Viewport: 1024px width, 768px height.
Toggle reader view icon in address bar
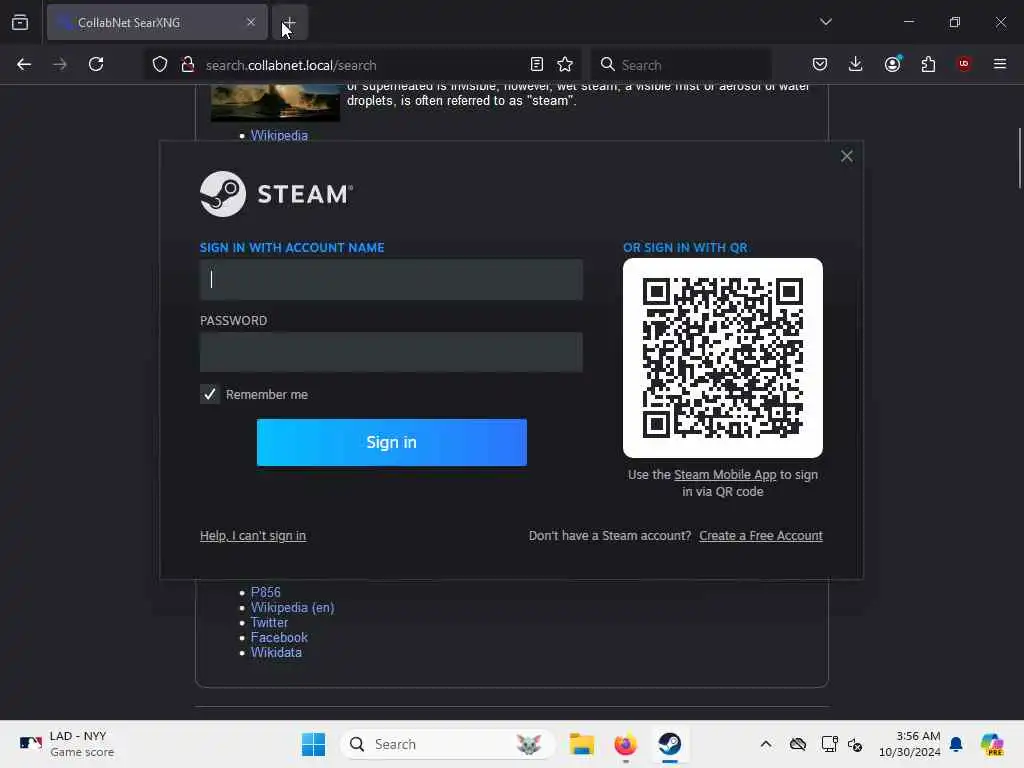point(537,64)
